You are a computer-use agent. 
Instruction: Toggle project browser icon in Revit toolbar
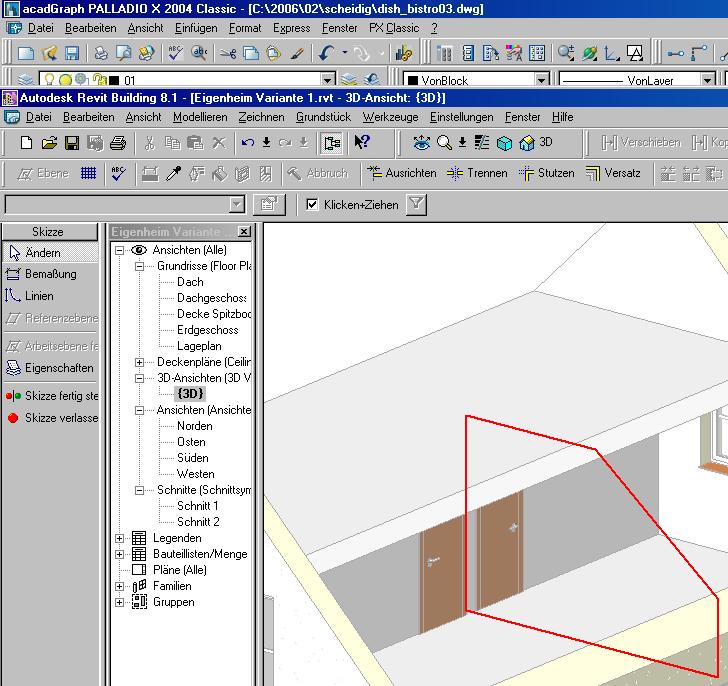[332, 142]
